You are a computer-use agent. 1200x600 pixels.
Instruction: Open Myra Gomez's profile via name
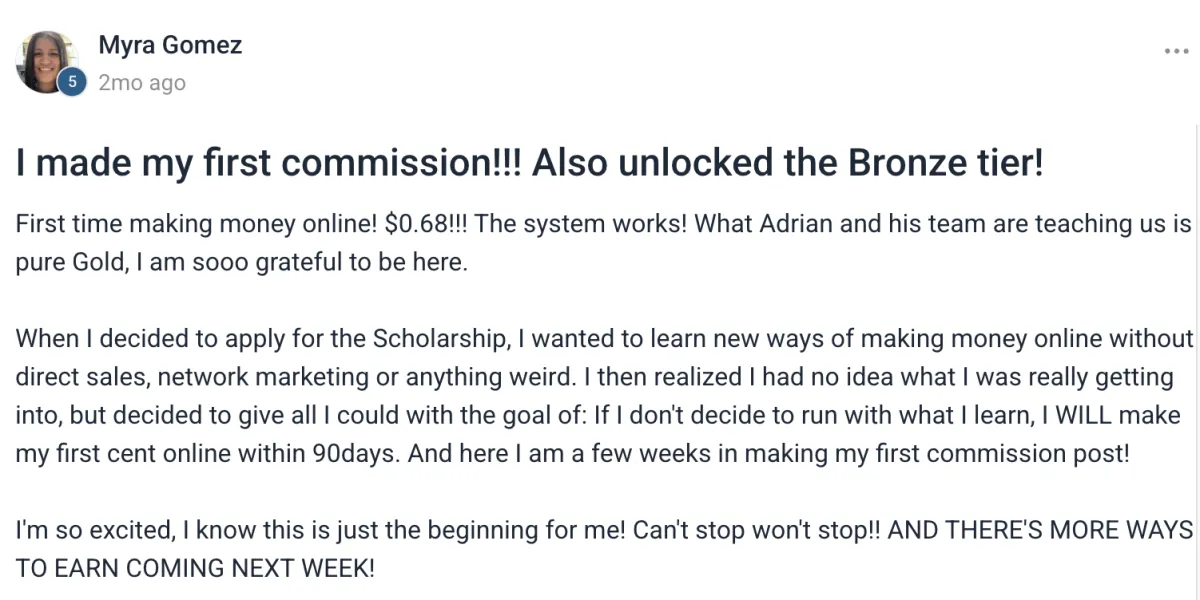(170, 45)
